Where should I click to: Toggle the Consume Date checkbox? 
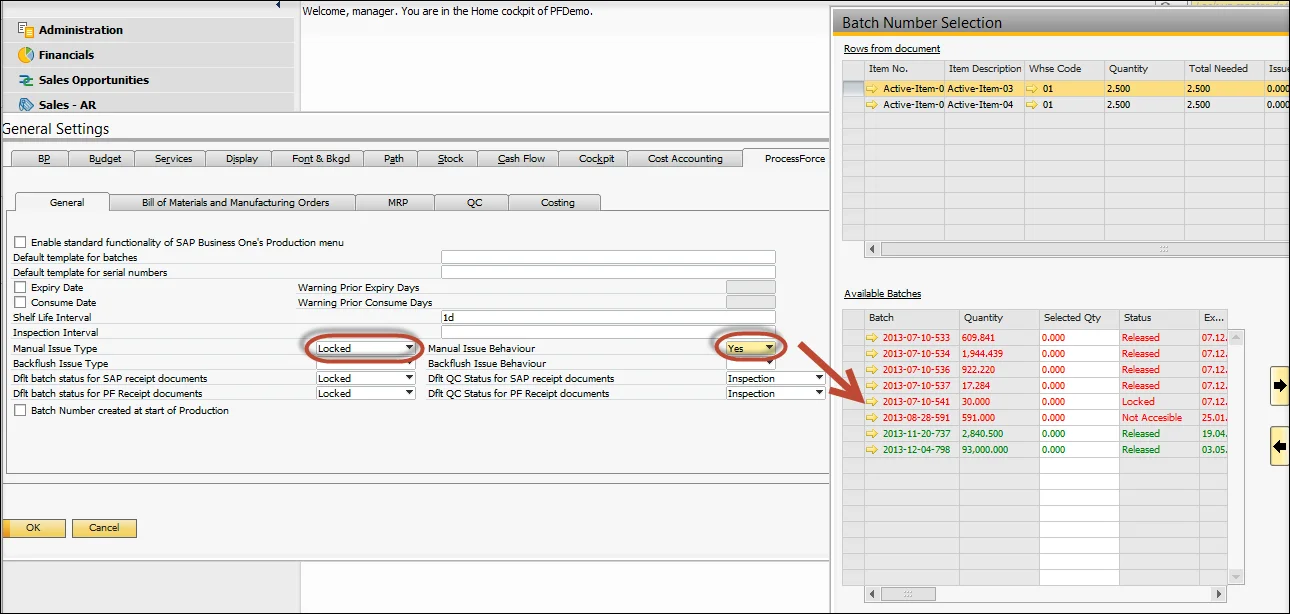click(x=20, y=303)
